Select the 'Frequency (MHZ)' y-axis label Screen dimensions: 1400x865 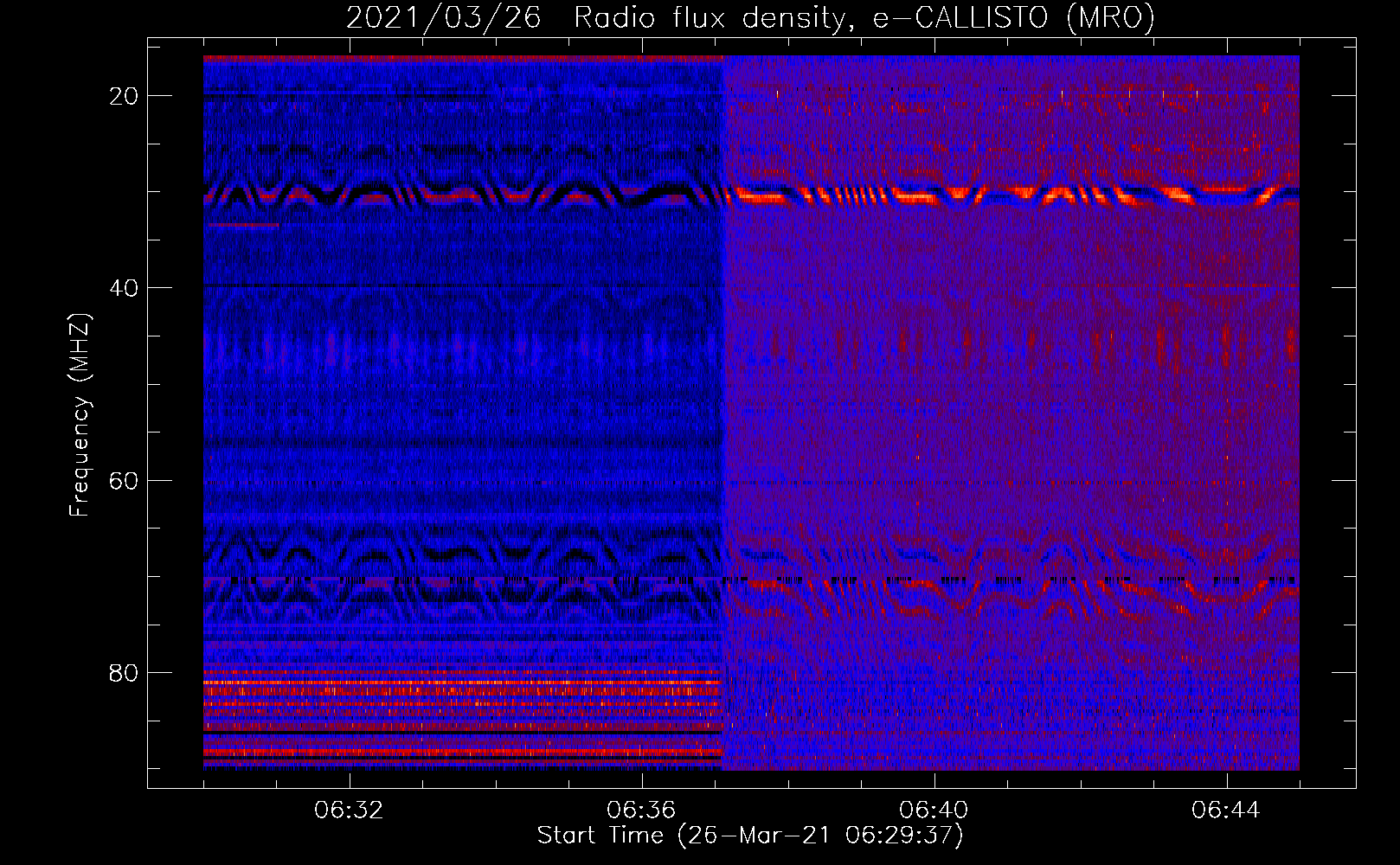80,414
